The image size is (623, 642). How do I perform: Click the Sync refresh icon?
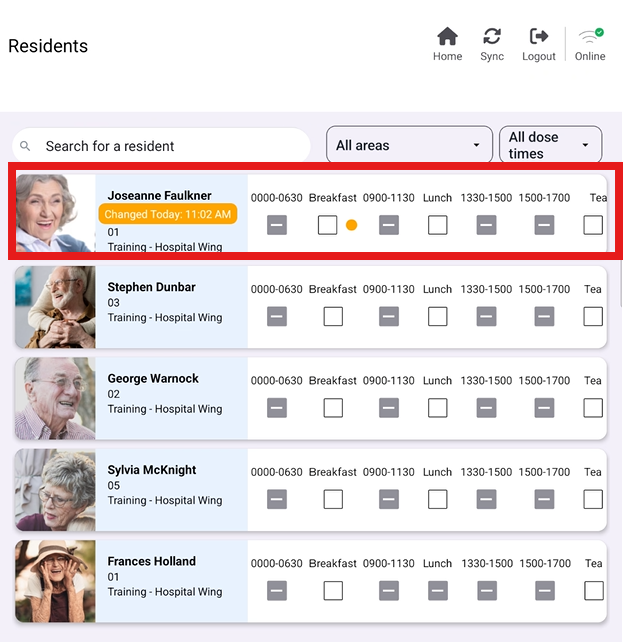[492, 37]
